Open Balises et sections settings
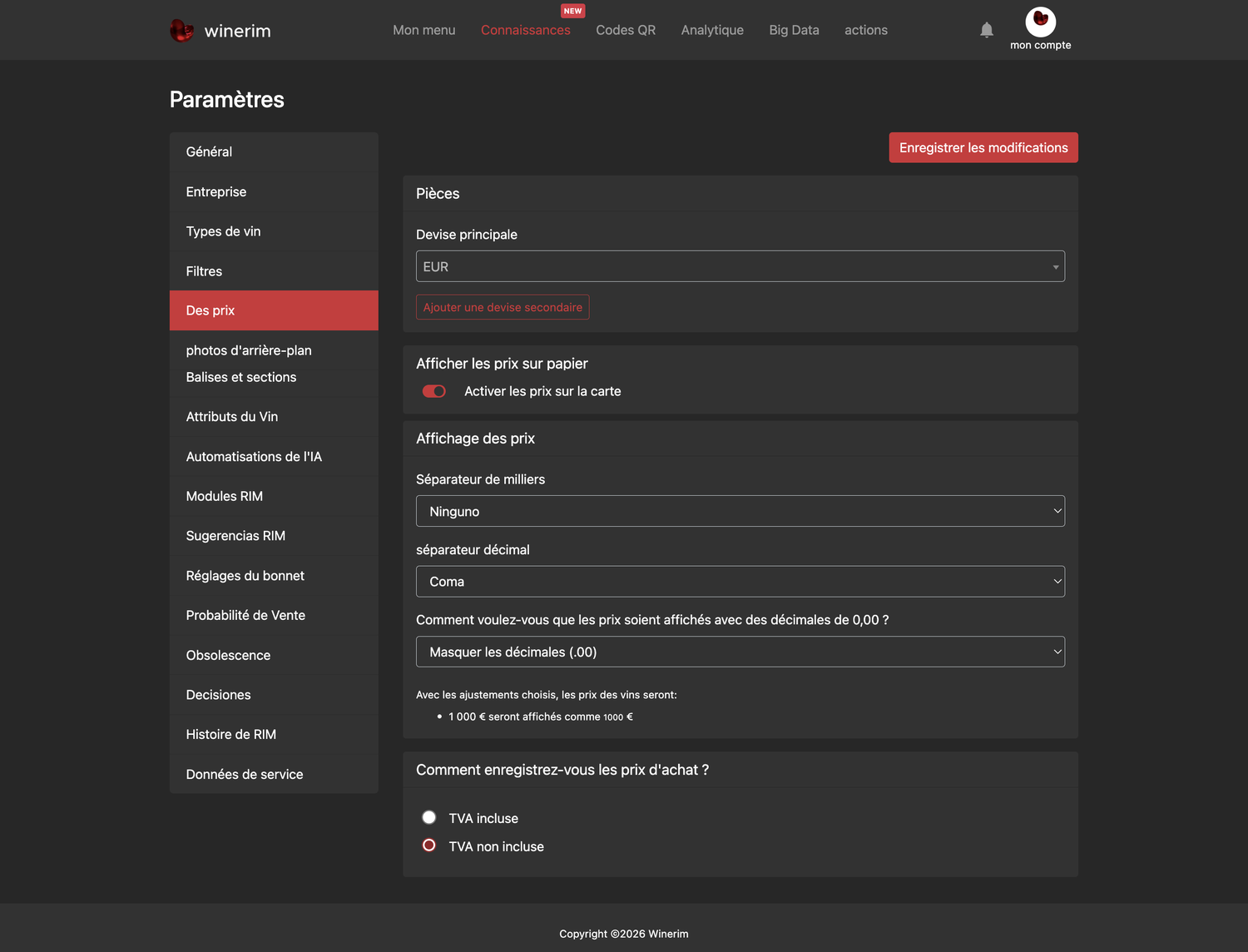This screenshot has height=952, width=1248. tap(274, 377)
